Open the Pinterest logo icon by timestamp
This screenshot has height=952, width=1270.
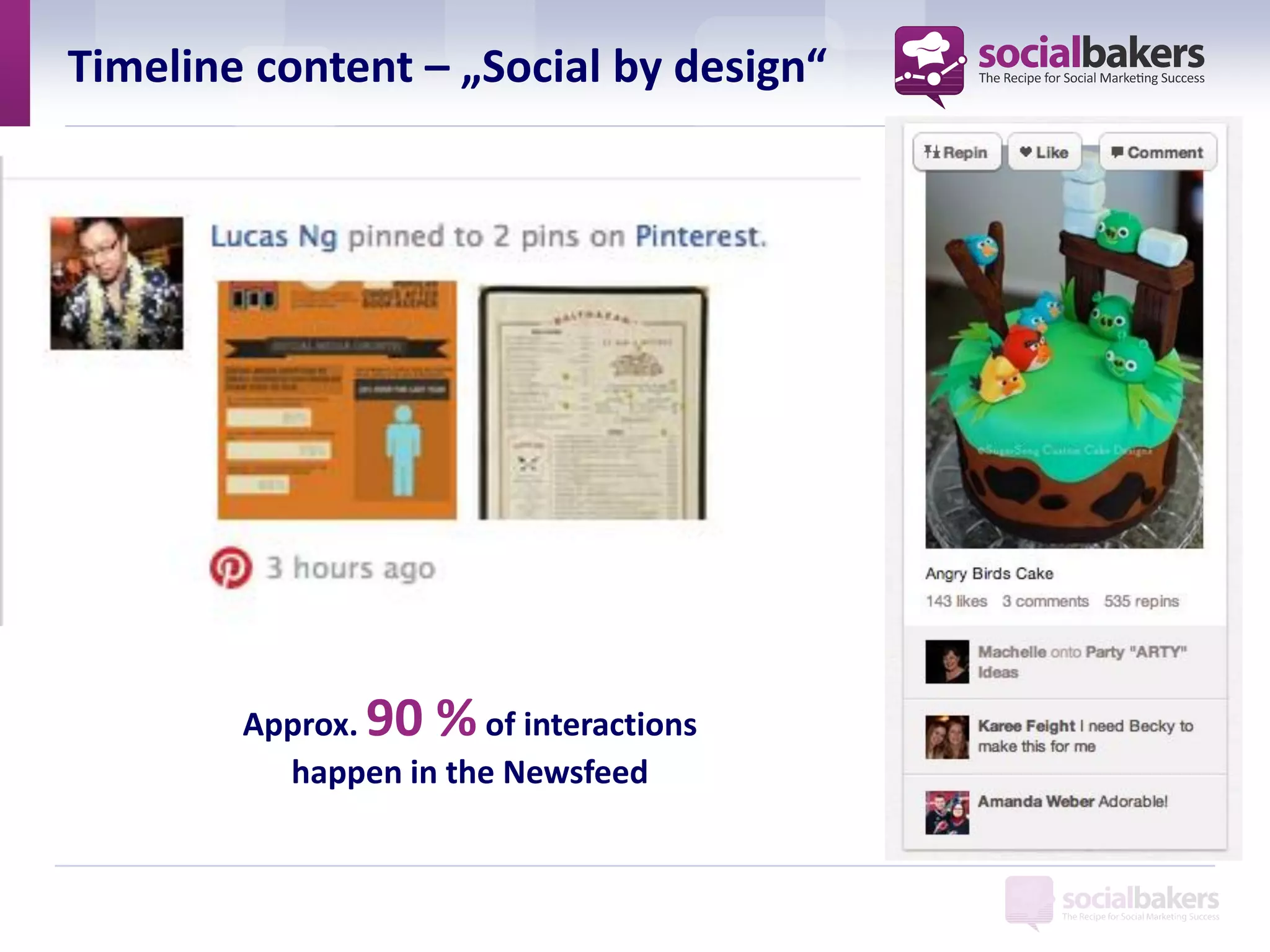pyautogui.click(x=231, y=567)
